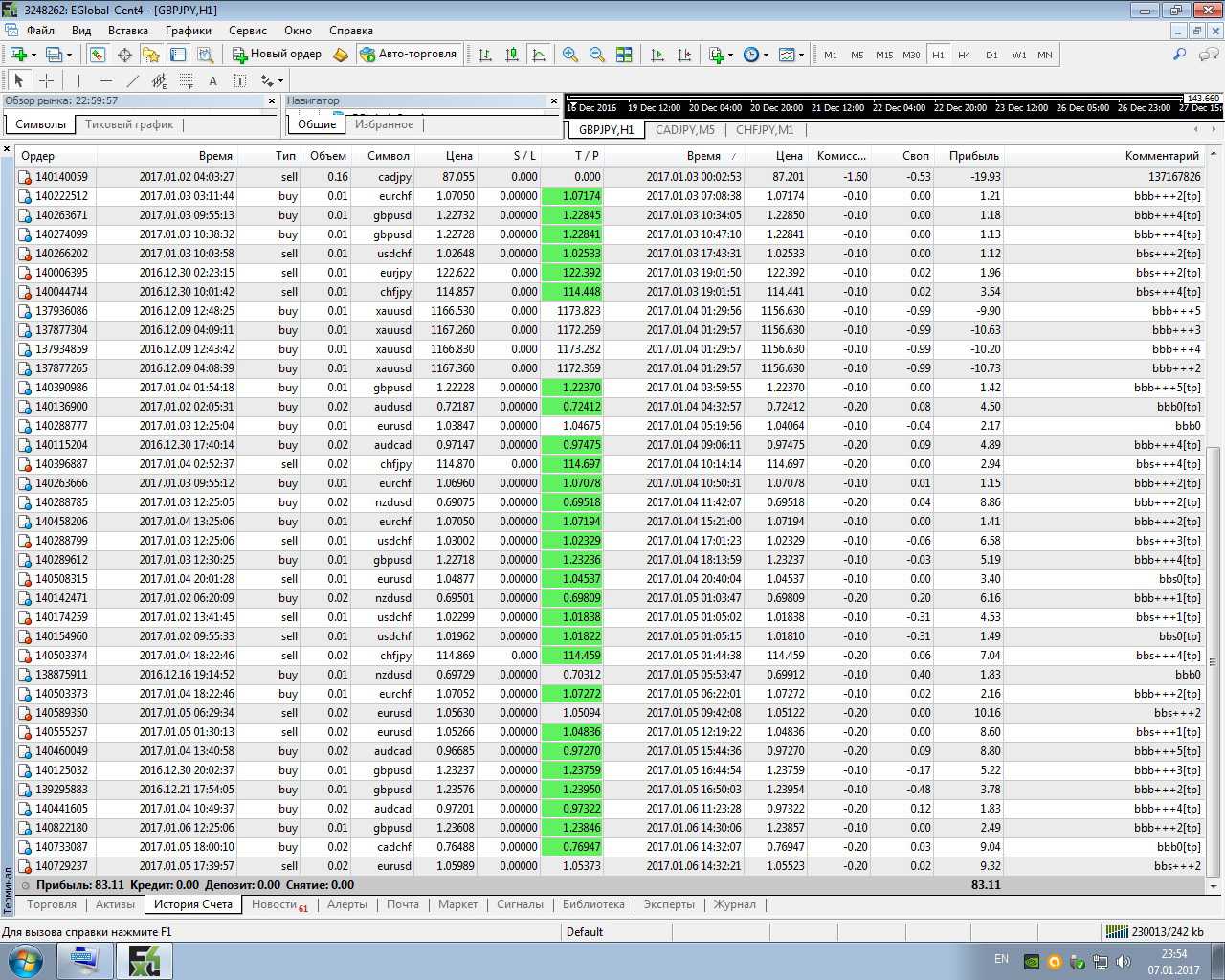Viewport: 1225px width, 980px height.
Task: Toggle the Авто-торговля auto-trading button
Action: tap(409, 55)
